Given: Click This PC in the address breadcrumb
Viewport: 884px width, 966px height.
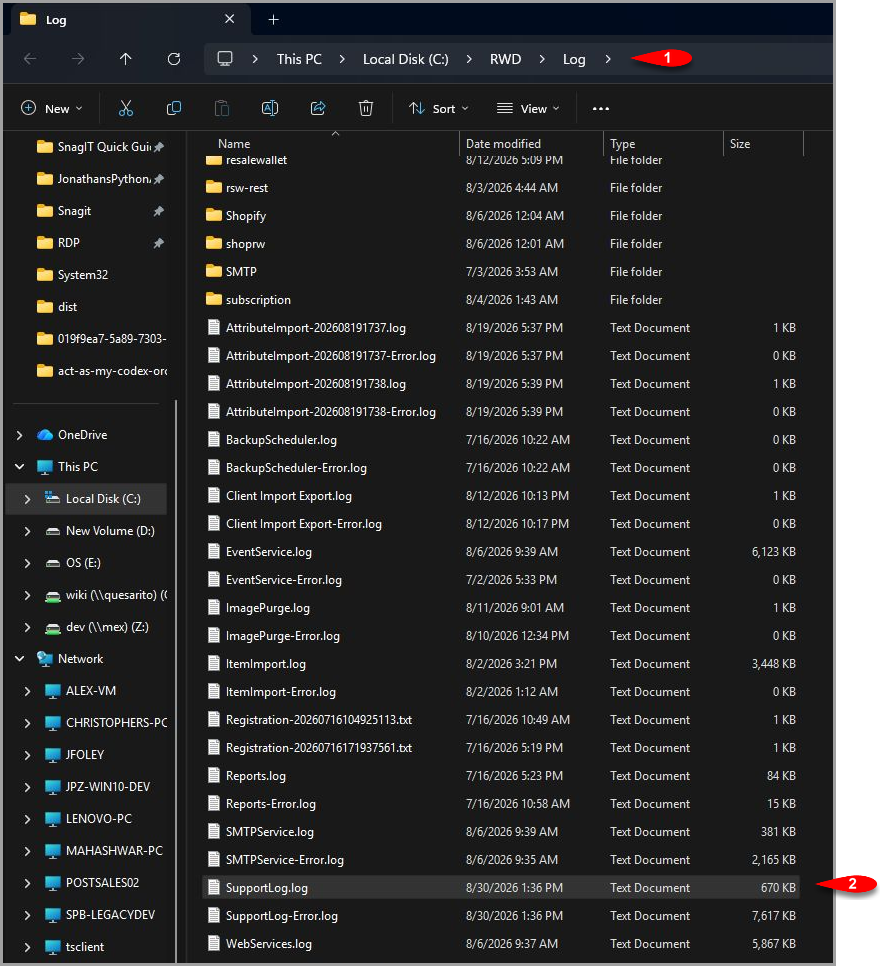Looking at the screenshot, I should [x=299, y=59].
